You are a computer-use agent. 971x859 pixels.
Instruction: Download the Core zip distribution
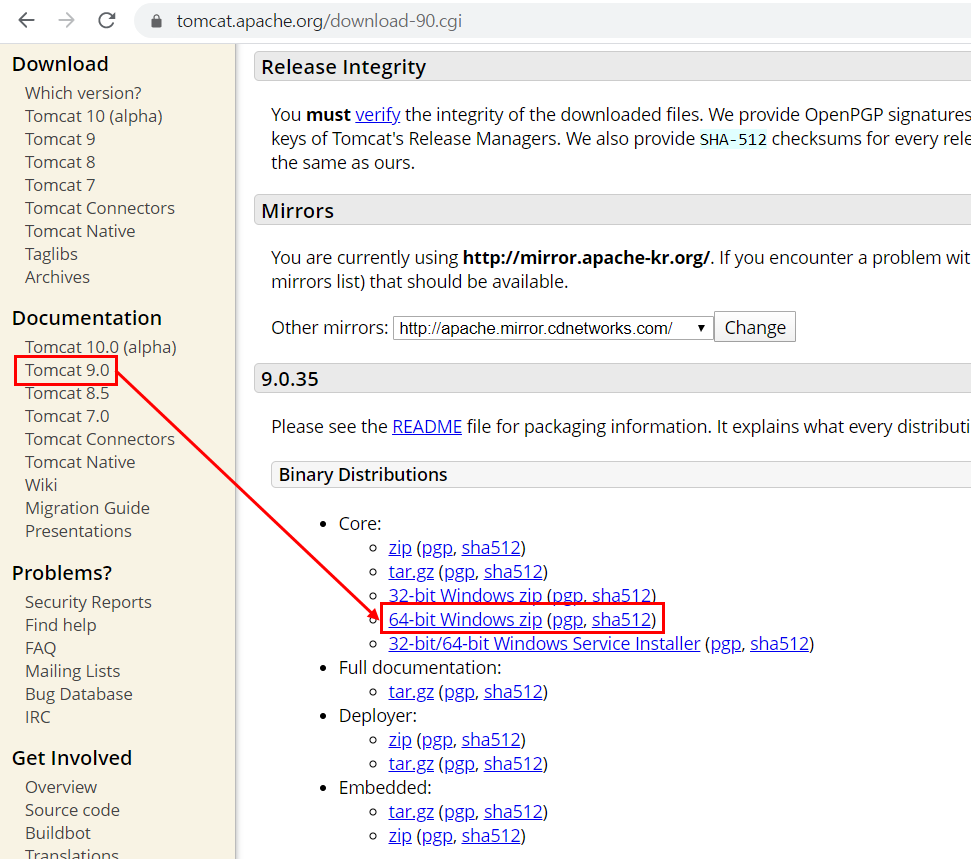pos(400,547)
